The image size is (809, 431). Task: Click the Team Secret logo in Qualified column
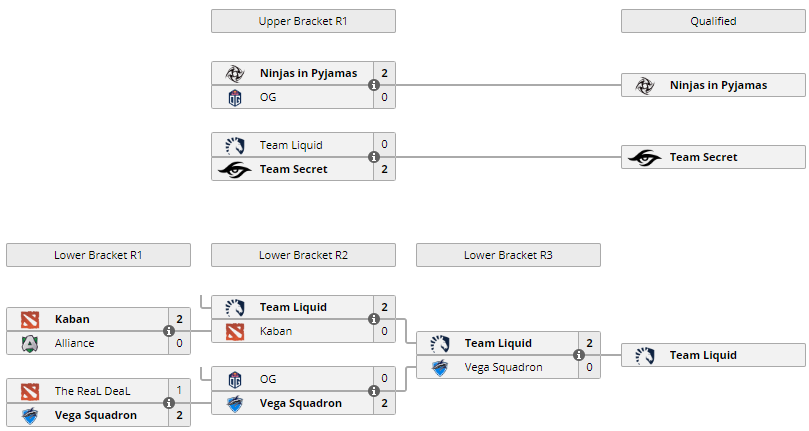pos(644,157)
